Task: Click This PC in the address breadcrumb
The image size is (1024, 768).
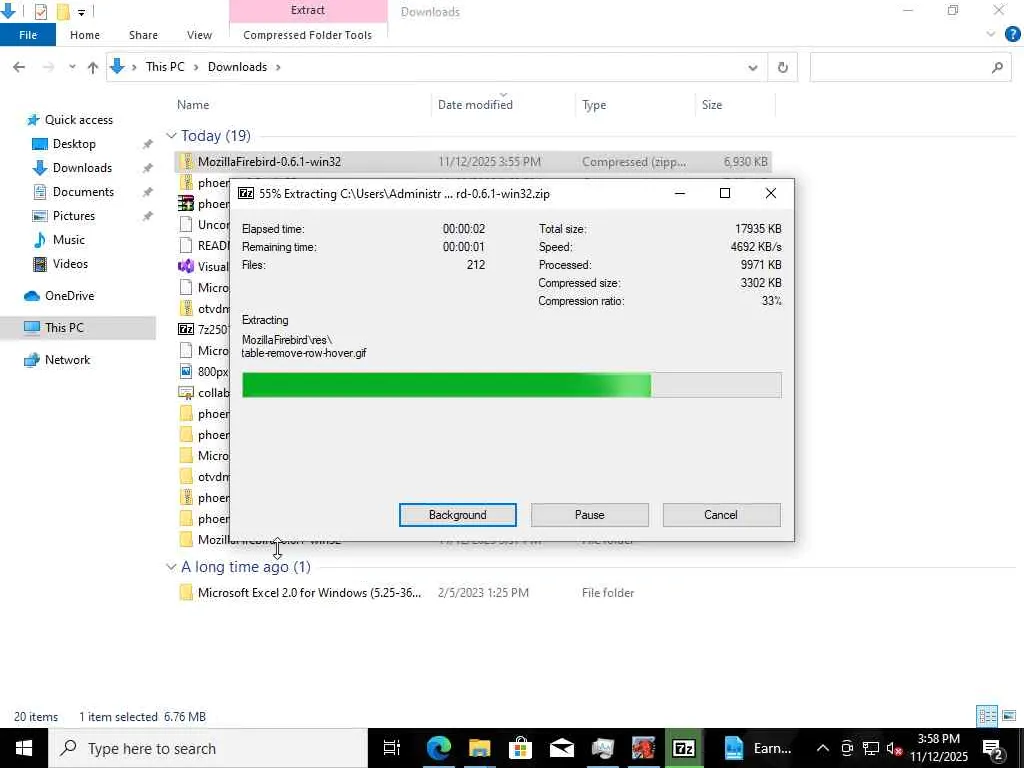Action: click(165, 67)
